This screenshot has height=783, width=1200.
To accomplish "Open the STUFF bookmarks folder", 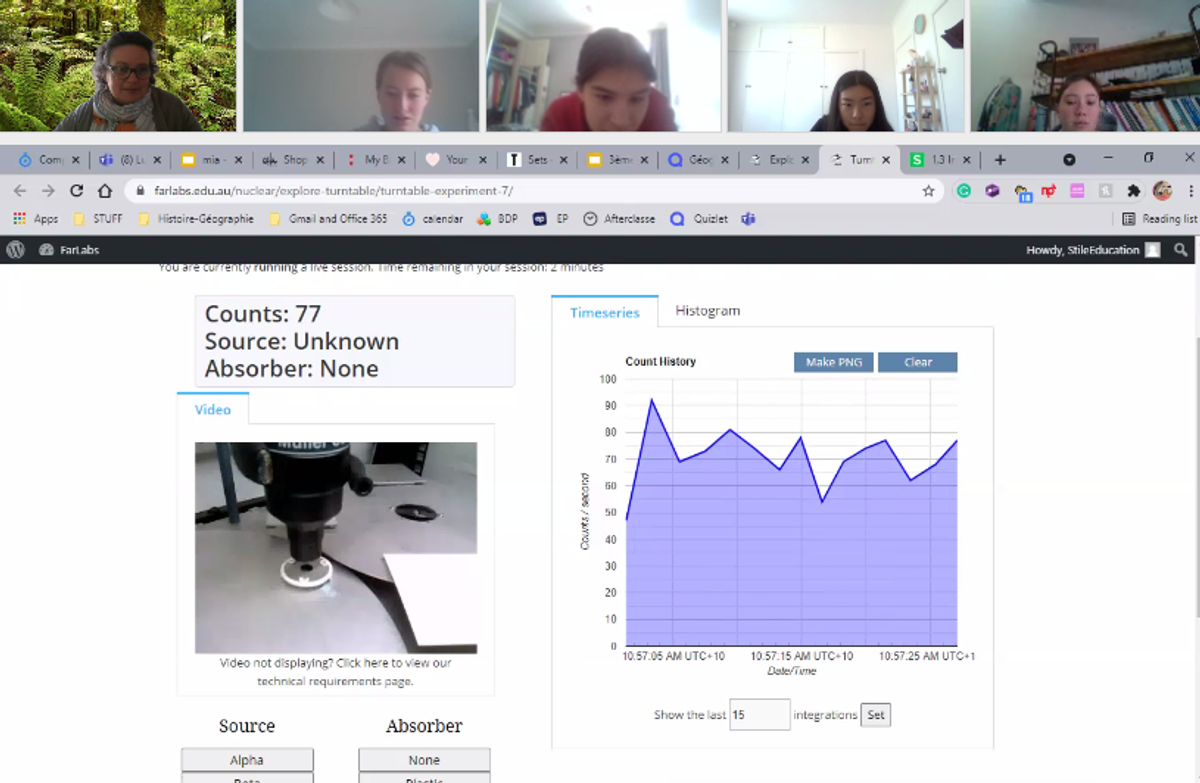I will point(98,219).
